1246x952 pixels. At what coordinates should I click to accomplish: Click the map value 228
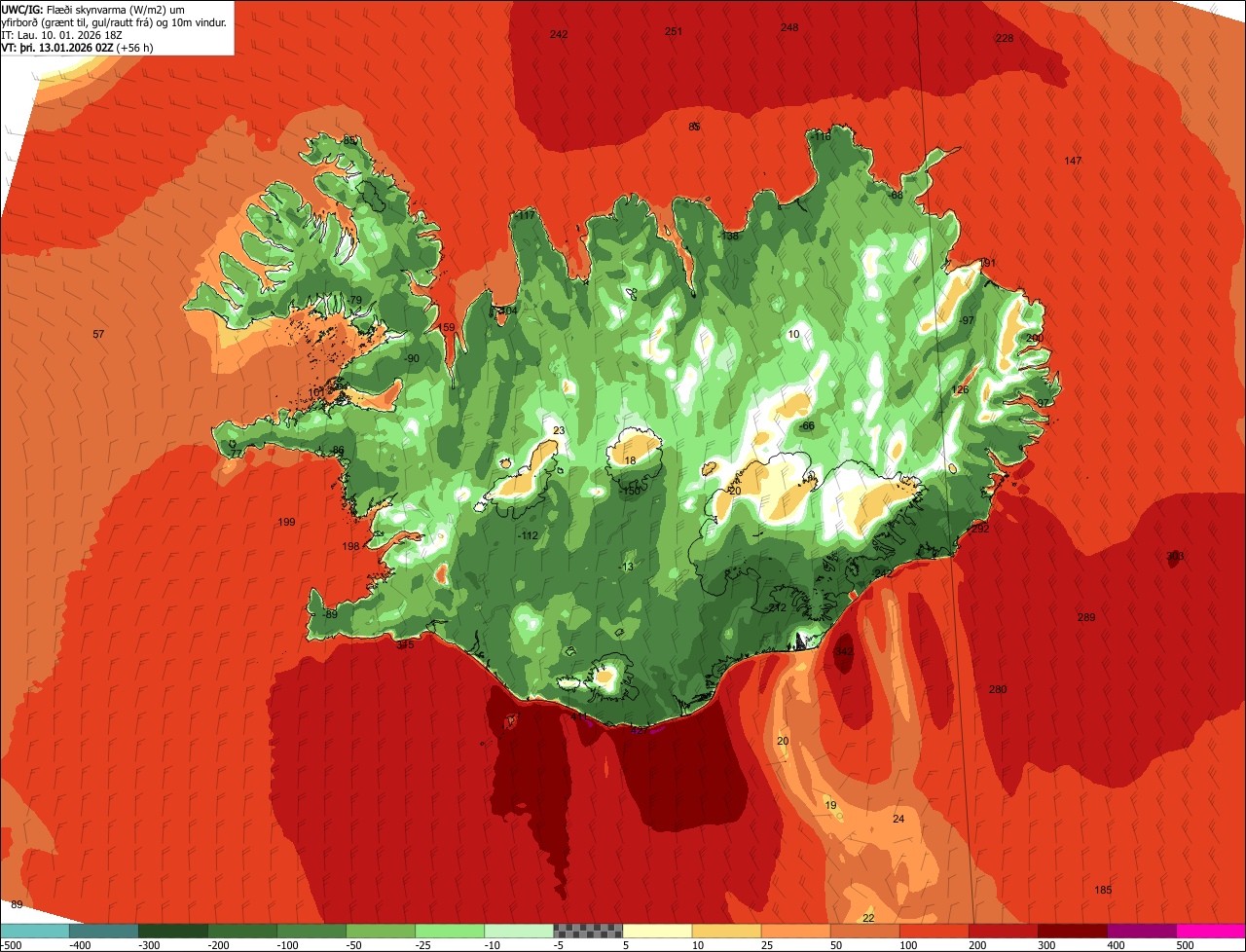(x=1005, y=38)
